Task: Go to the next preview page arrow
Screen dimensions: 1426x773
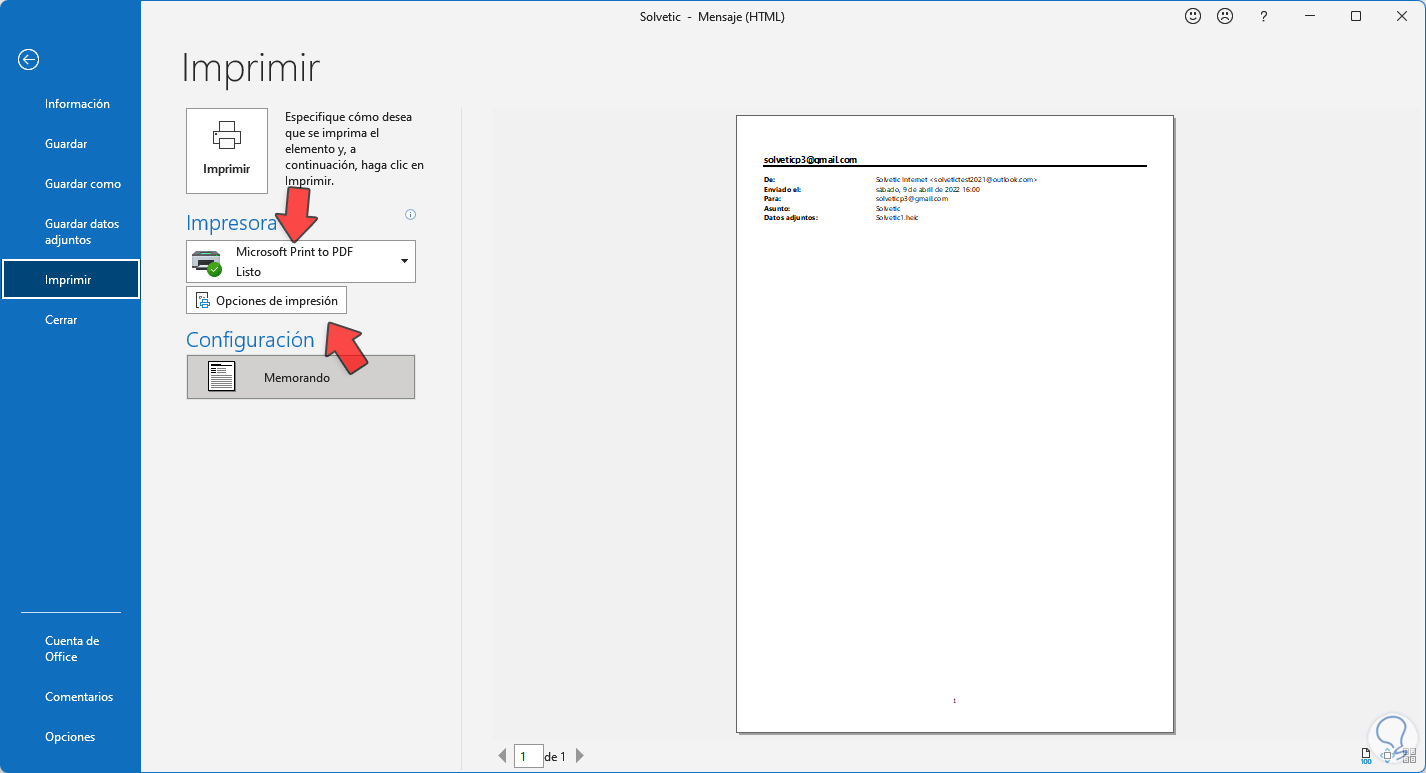Action: (x=580, y=756)
